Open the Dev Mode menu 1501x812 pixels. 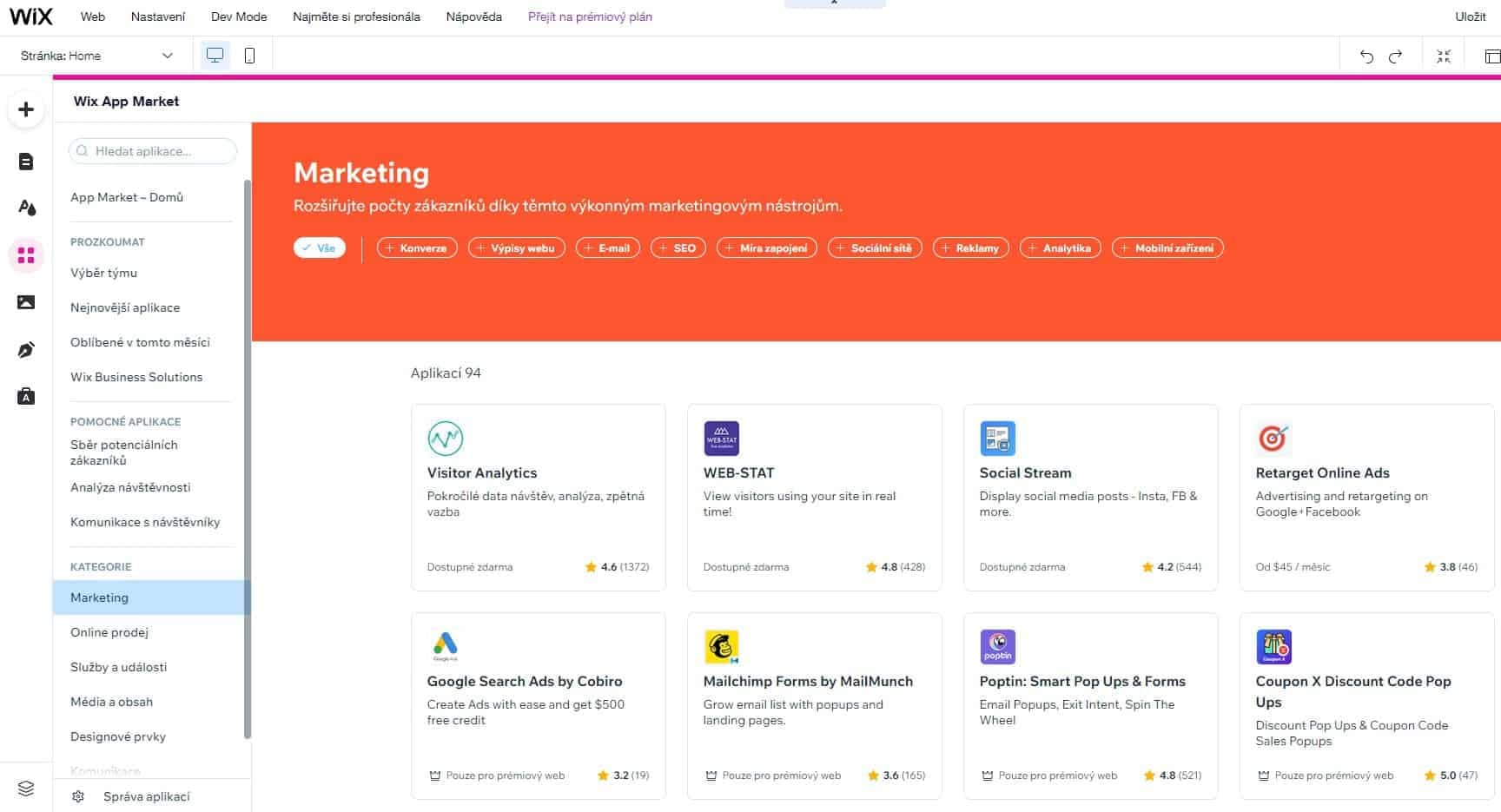[239, 17]
